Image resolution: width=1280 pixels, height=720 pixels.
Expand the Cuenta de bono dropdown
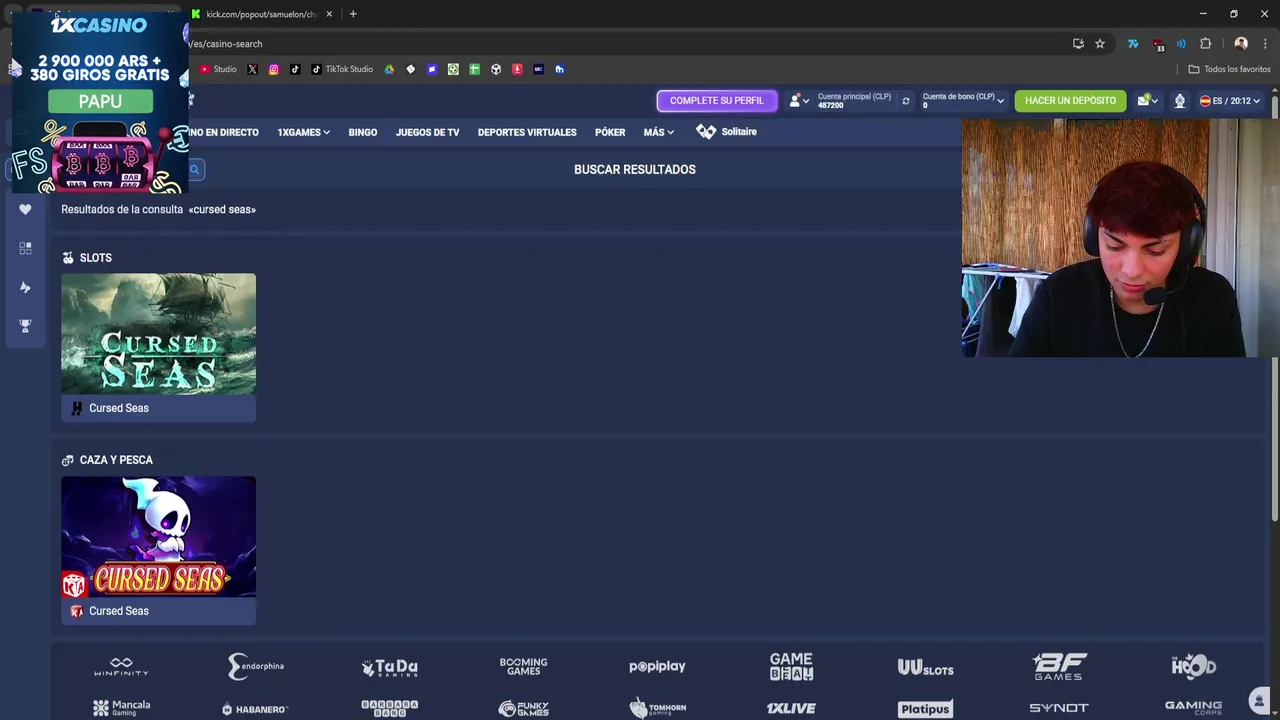coord(963,100)
